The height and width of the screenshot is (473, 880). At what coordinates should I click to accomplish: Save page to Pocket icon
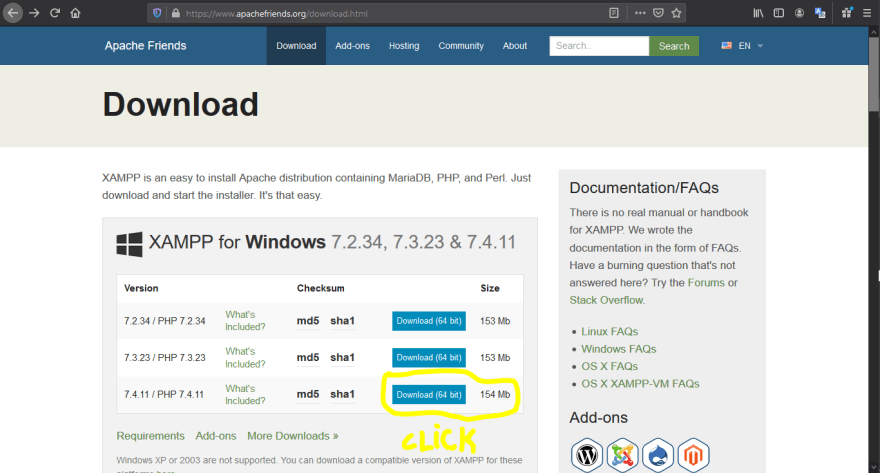point(658,13)
